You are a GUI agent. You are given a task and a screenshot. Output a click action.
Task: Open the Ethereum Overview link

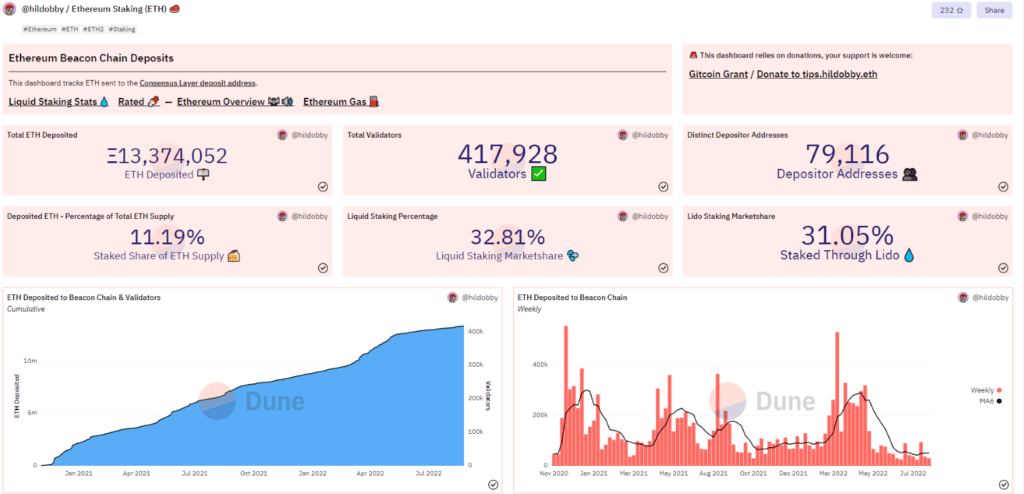pyautogui.click(x=235, y=102)
